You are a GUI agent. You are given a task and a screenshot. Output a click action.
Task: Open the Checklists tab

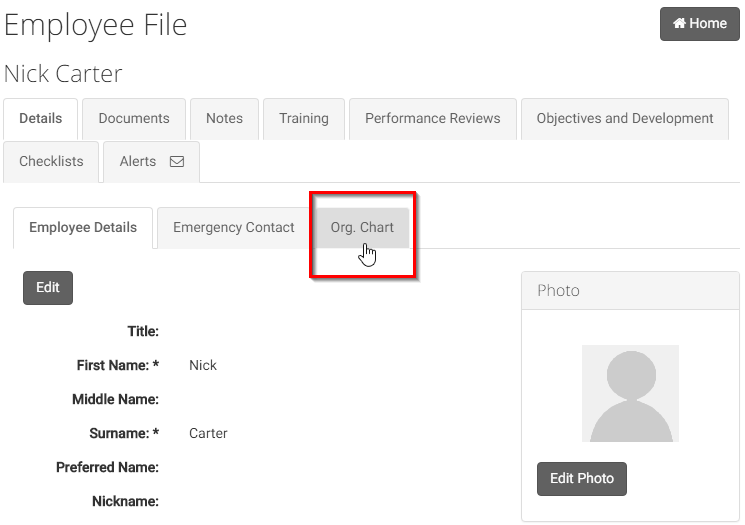point(51,162)
